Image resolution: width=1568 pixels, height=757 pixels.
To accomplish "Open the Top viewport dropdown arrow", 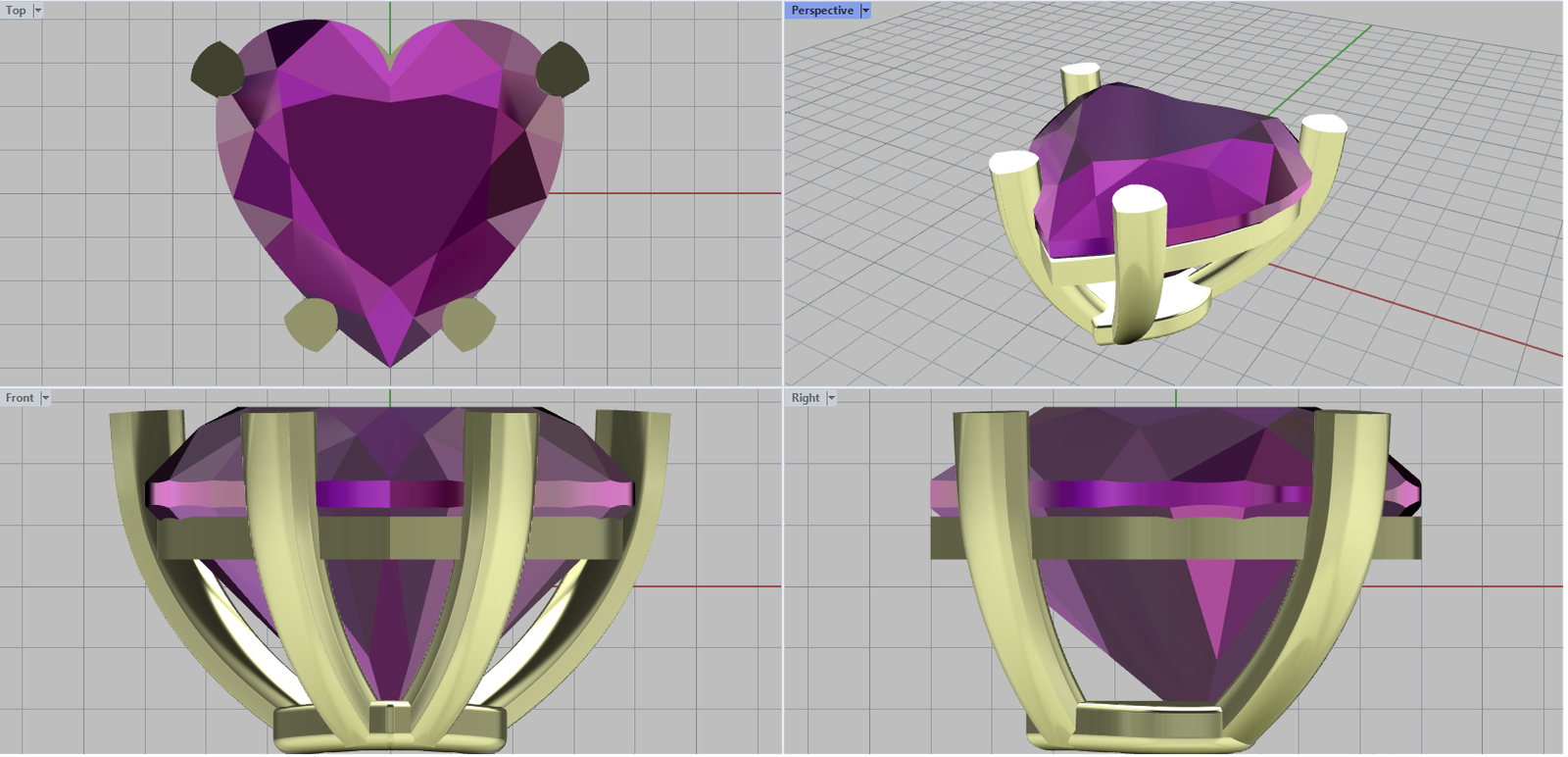I will point(38,10).
